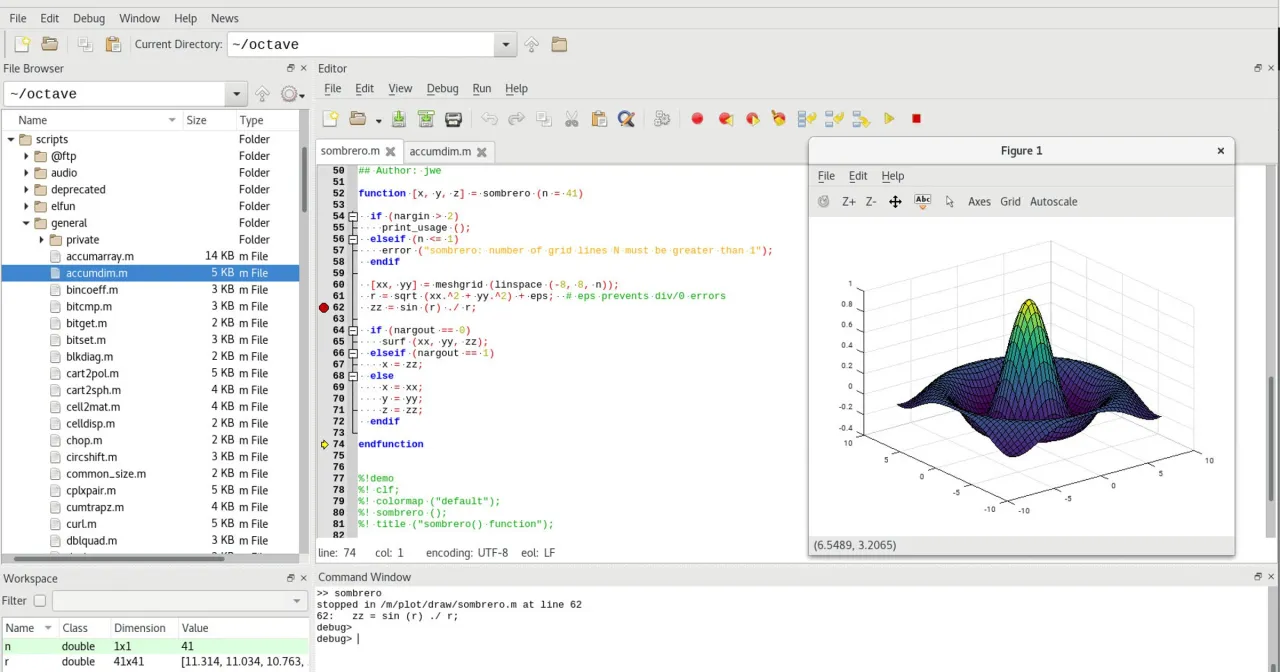Select bitcmp.m in the file browser
The image size is (1280, 672).
tap(89, 307)
